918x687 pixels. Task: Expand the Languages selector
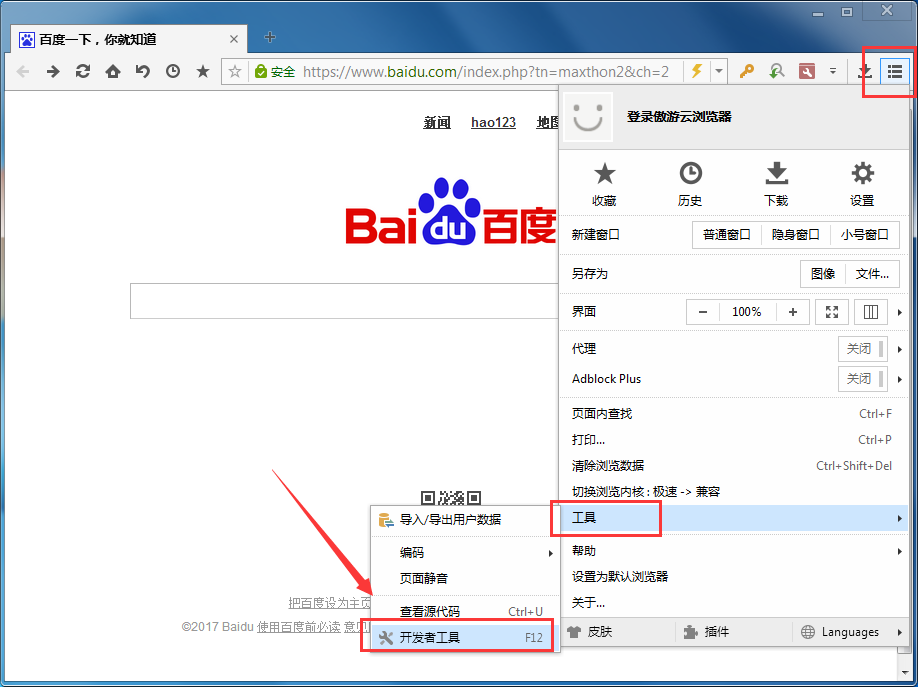click(x=851, y=632)
